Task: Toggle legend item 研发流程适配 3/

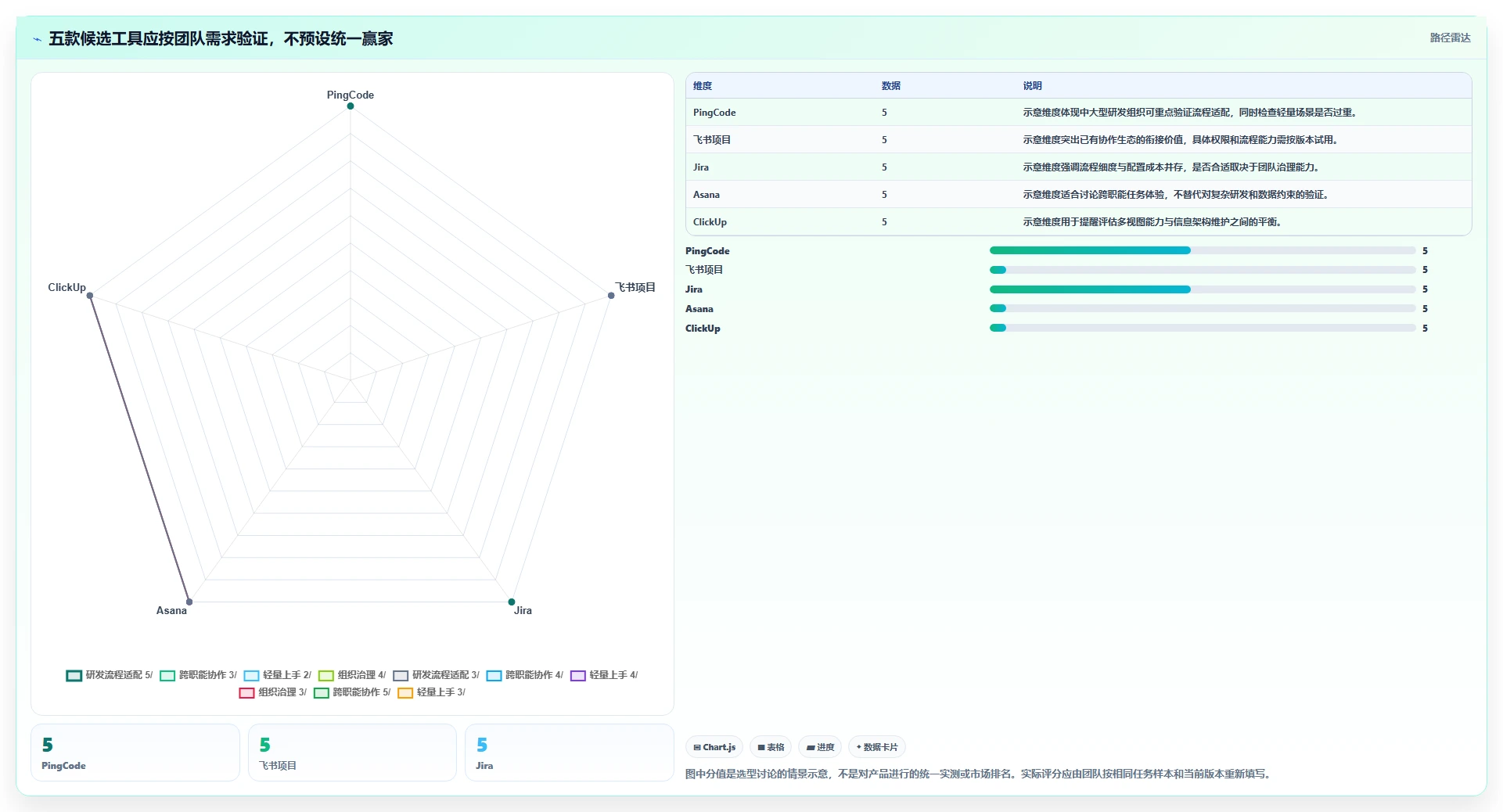Action: [x=436, y=675]
